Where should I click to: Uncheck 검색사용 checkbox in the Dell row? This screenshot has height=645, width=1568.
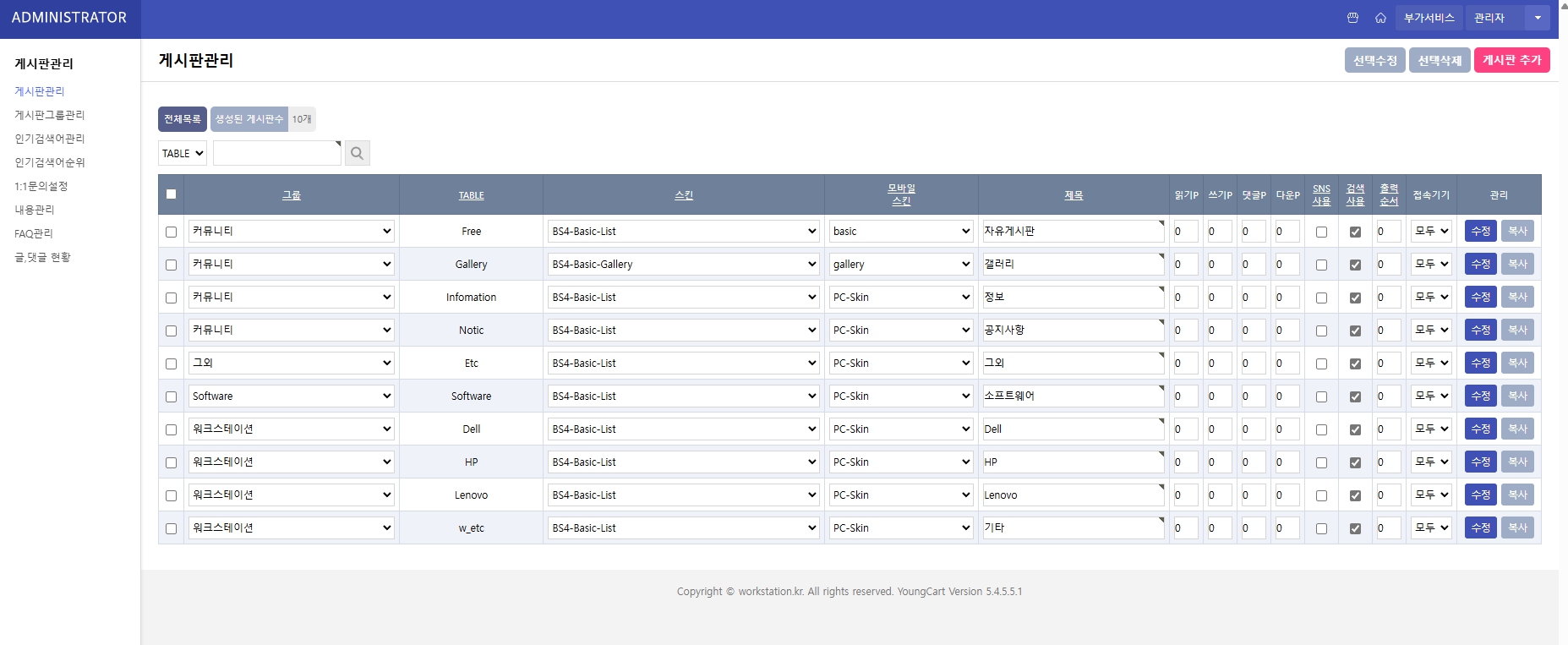(x=1355, y=429)
